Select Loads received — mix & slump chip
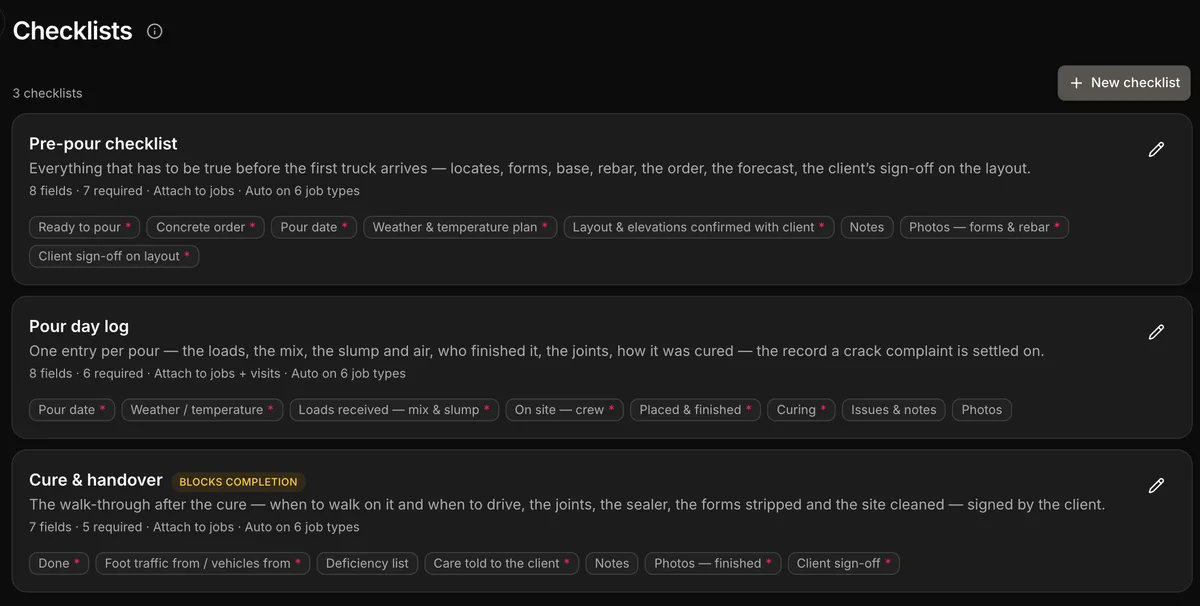Screen dimensions: 1200x606 tap(395, 409)
